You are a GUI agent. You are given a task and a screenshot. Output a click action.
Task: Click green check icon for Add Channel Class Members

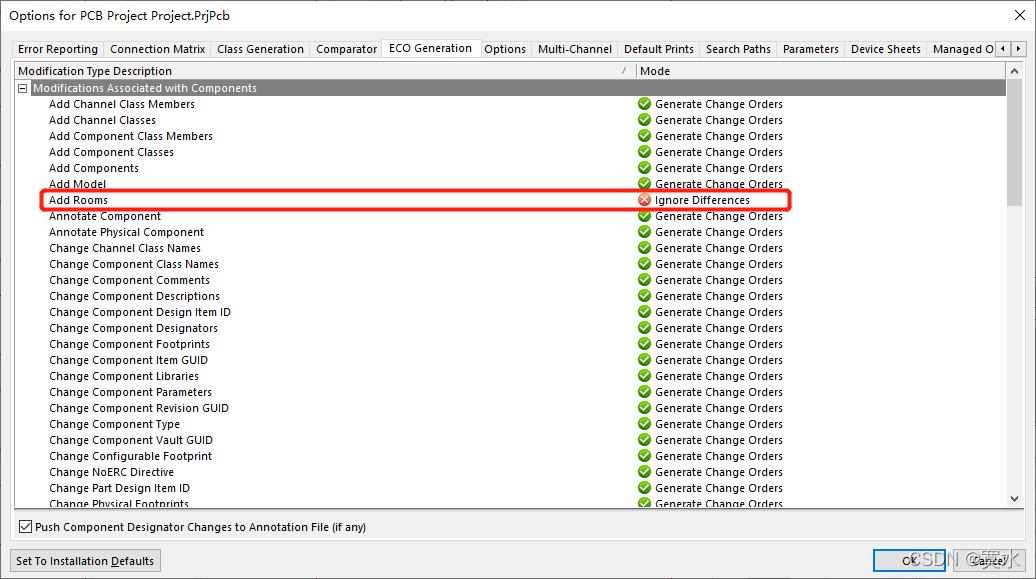click(644, 104)
